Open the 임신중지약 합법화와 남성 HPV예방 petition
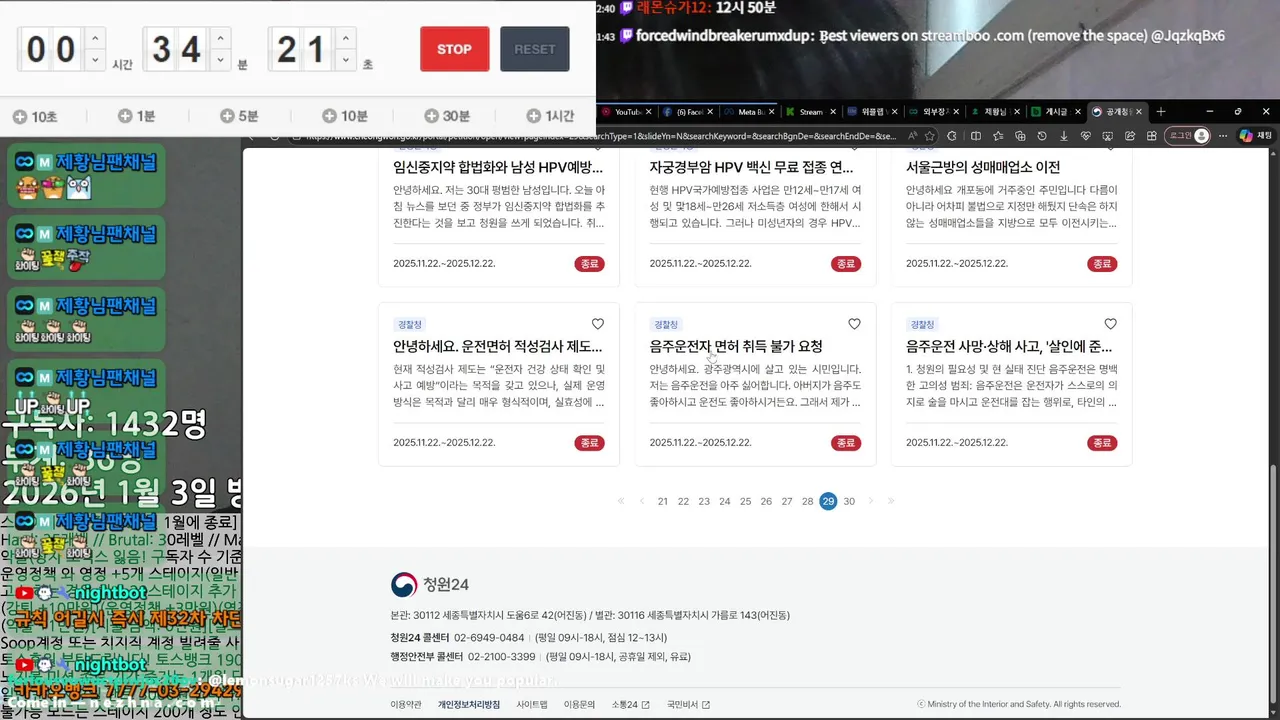This screenshot has height=720, width=1280. [498, 167]
